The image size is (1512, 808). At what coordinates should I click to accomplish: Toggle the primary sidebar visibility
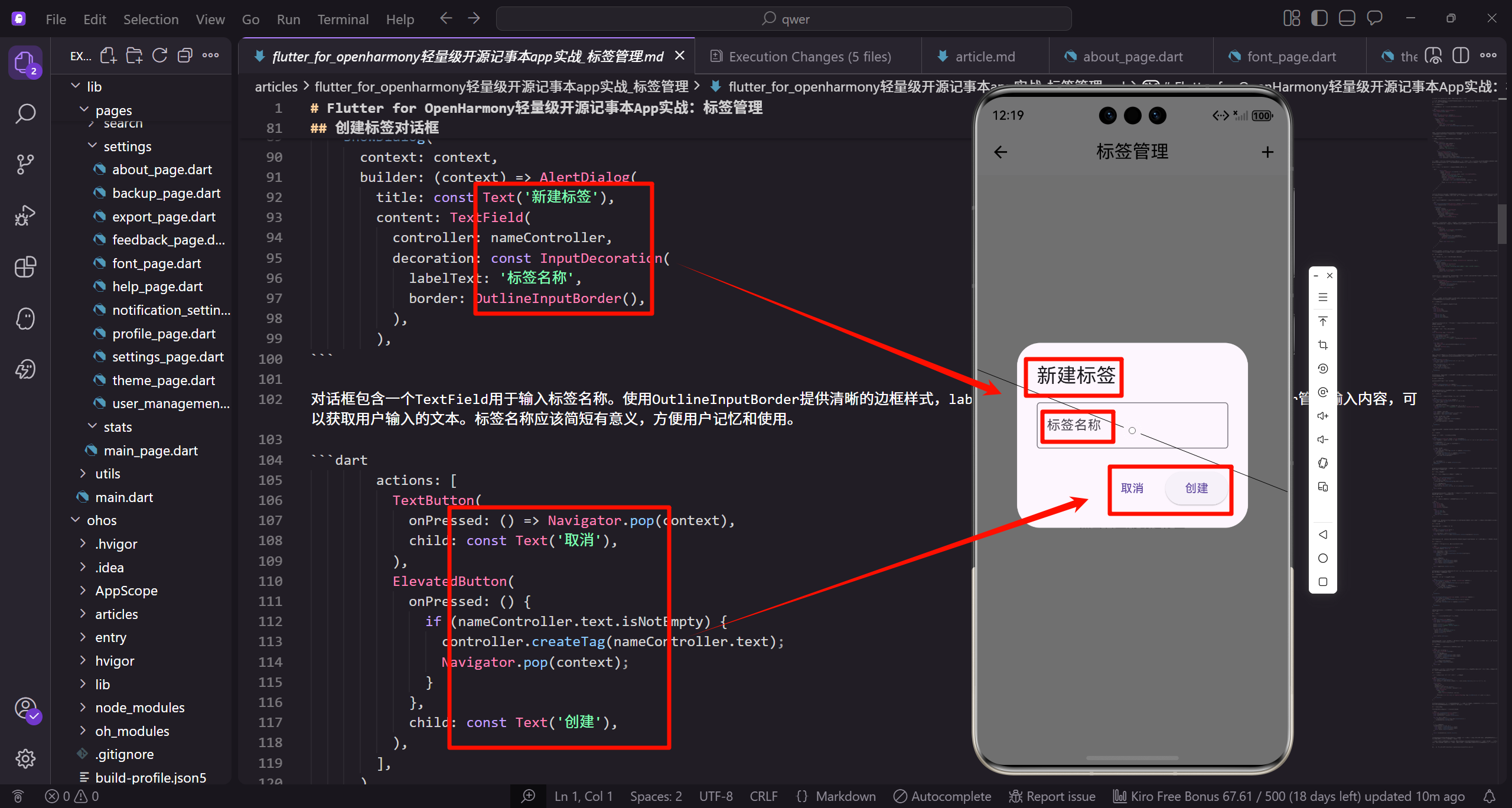pyautogui.click(x=1319, y=18)
